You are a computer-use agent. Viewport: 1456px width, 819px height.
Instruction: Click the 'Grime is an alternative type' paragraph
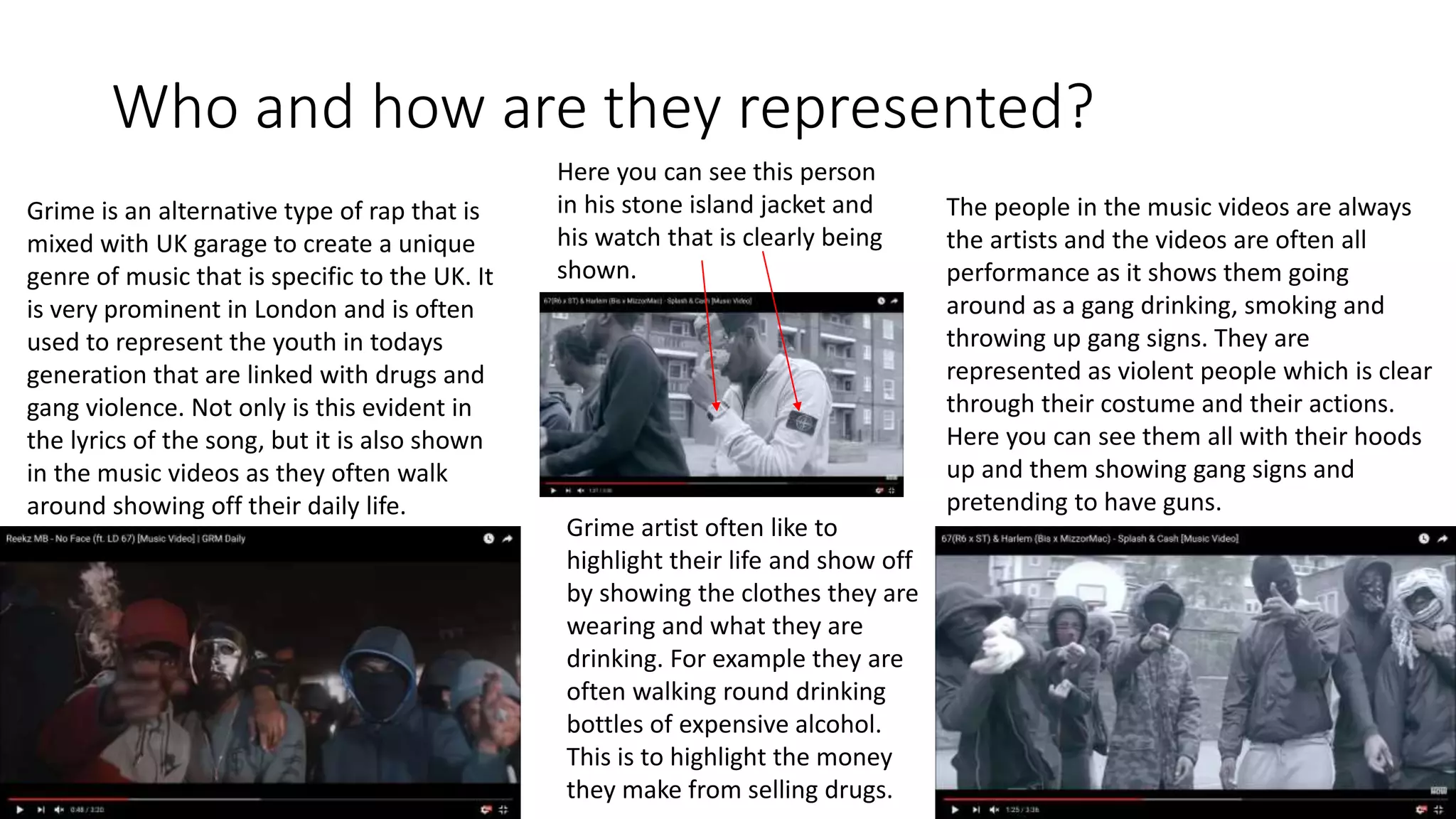(x=260, y=358)
